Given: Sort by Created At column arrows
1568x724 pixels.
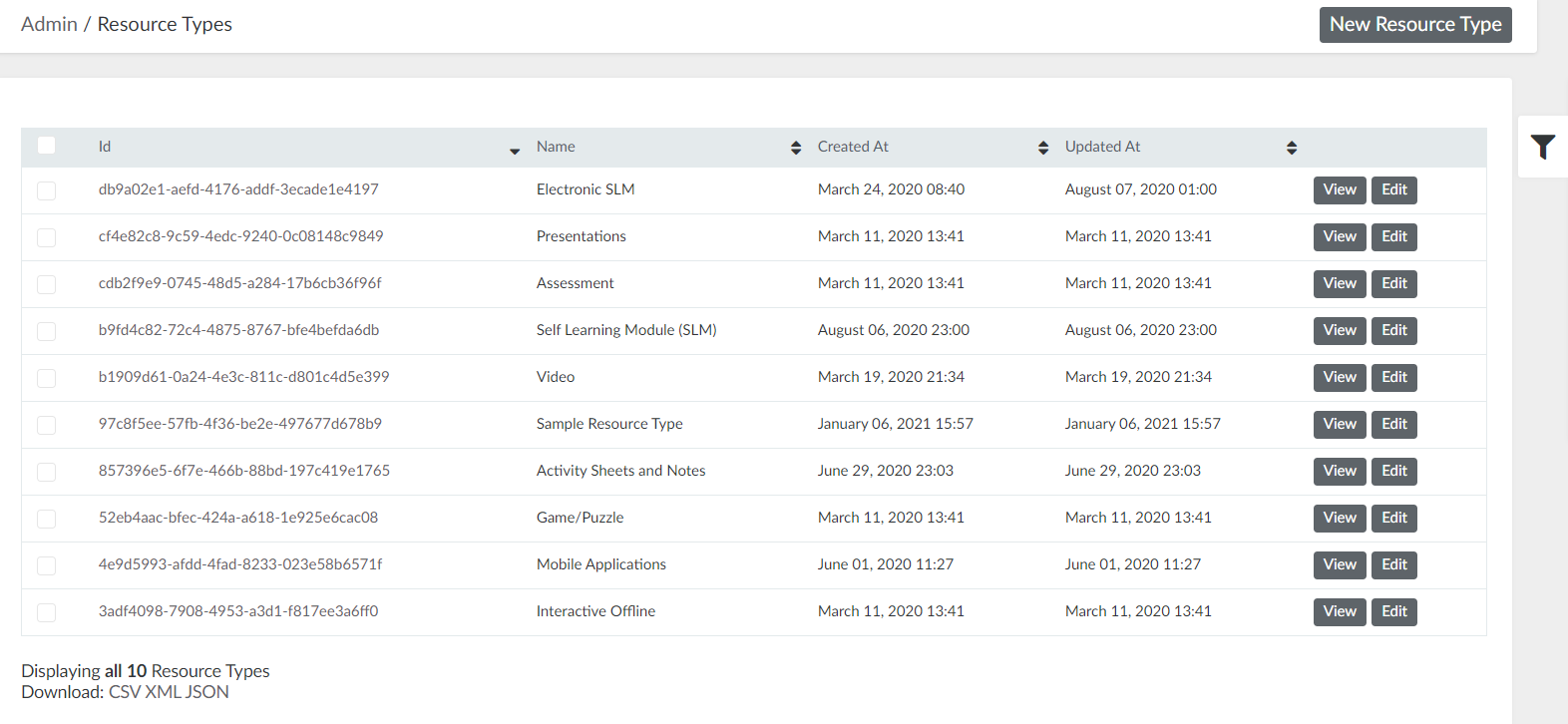Looking at the screenshot, I should pos(1043,148).
